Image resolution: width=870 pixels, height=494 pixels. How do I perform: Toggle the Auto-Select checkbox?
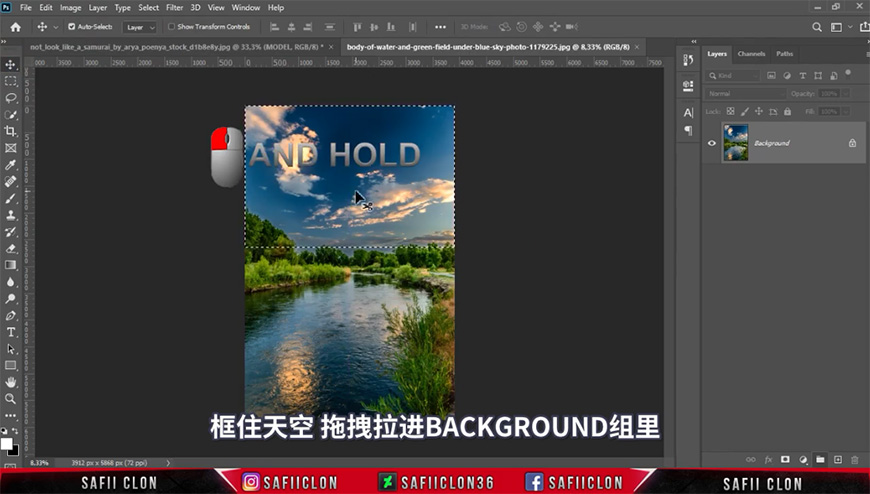[72, 27]
